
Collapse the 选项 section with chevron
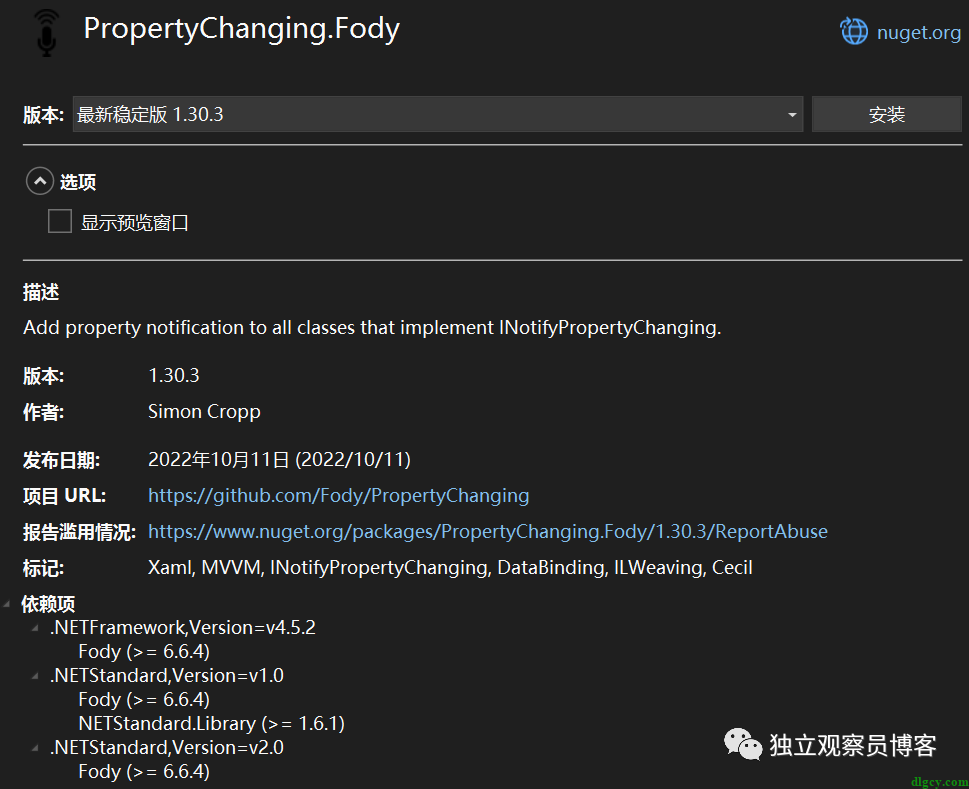(x=40, y=182)
